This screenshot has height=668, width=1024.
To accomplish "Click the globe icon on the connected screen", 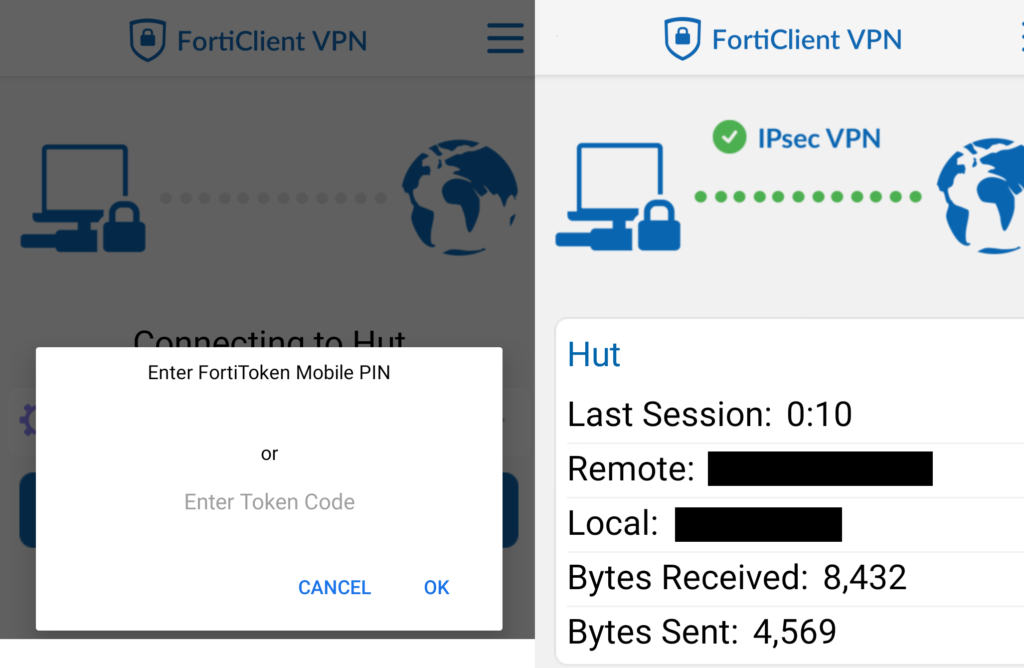I will [982, 198].
